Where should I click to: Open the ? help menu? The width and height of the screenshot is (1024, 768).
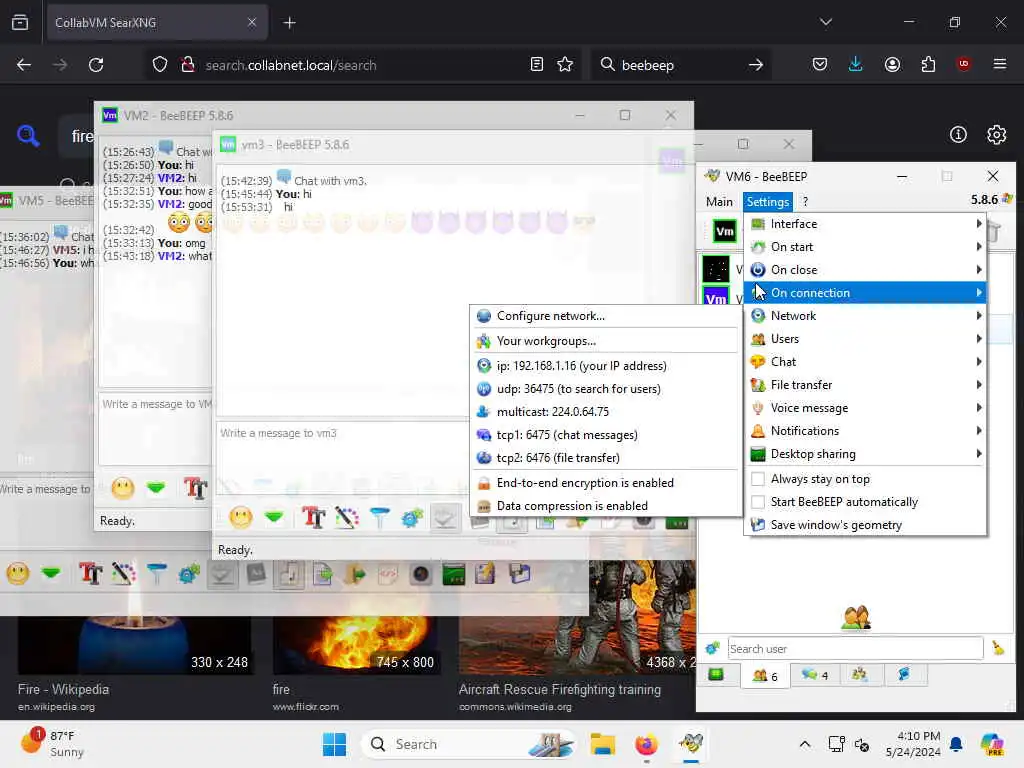[805, 202]
